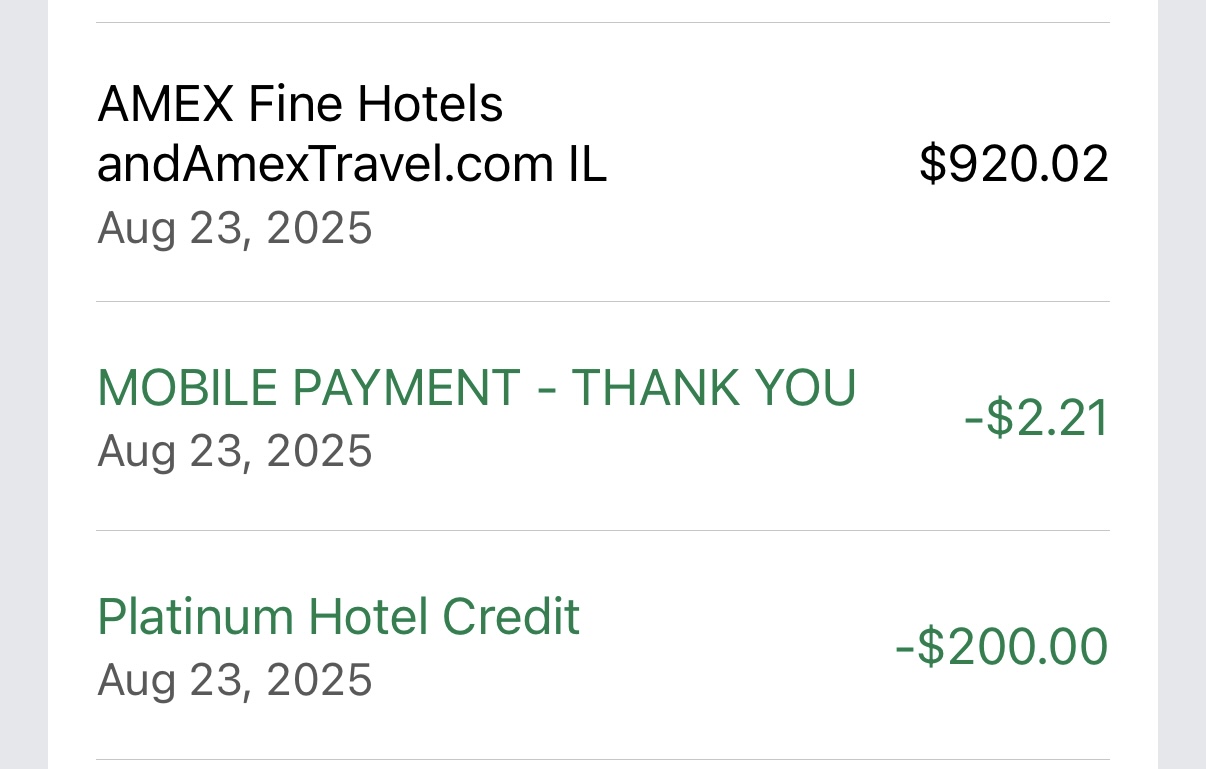Click the date under Mobile Payment
The width and height of the screenshot is (1206, 769).
pyautogui.click(x=235, y=451)
